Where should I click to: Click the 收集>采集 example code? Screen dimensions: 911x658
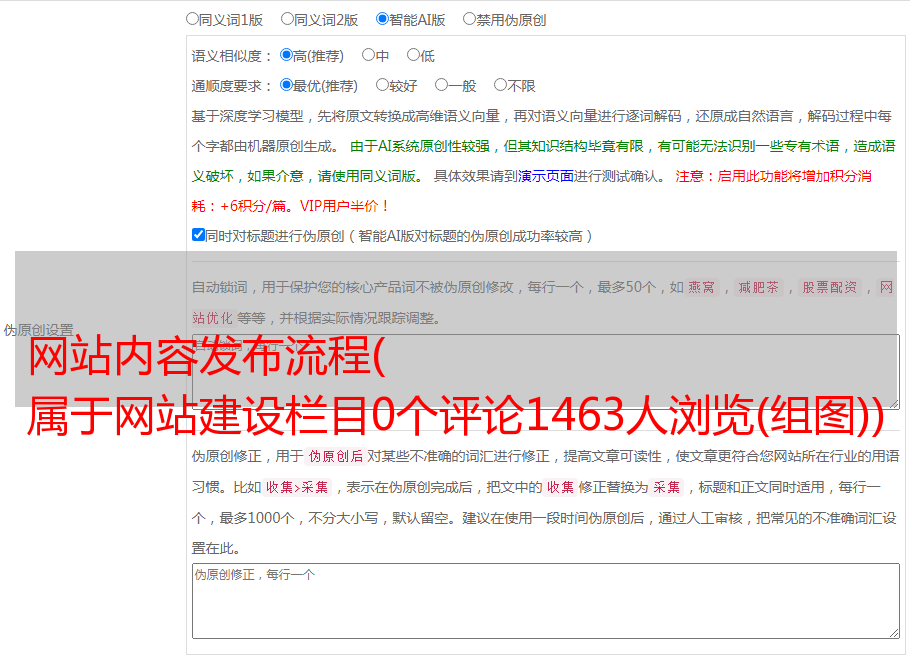click(x=297, y=487)
